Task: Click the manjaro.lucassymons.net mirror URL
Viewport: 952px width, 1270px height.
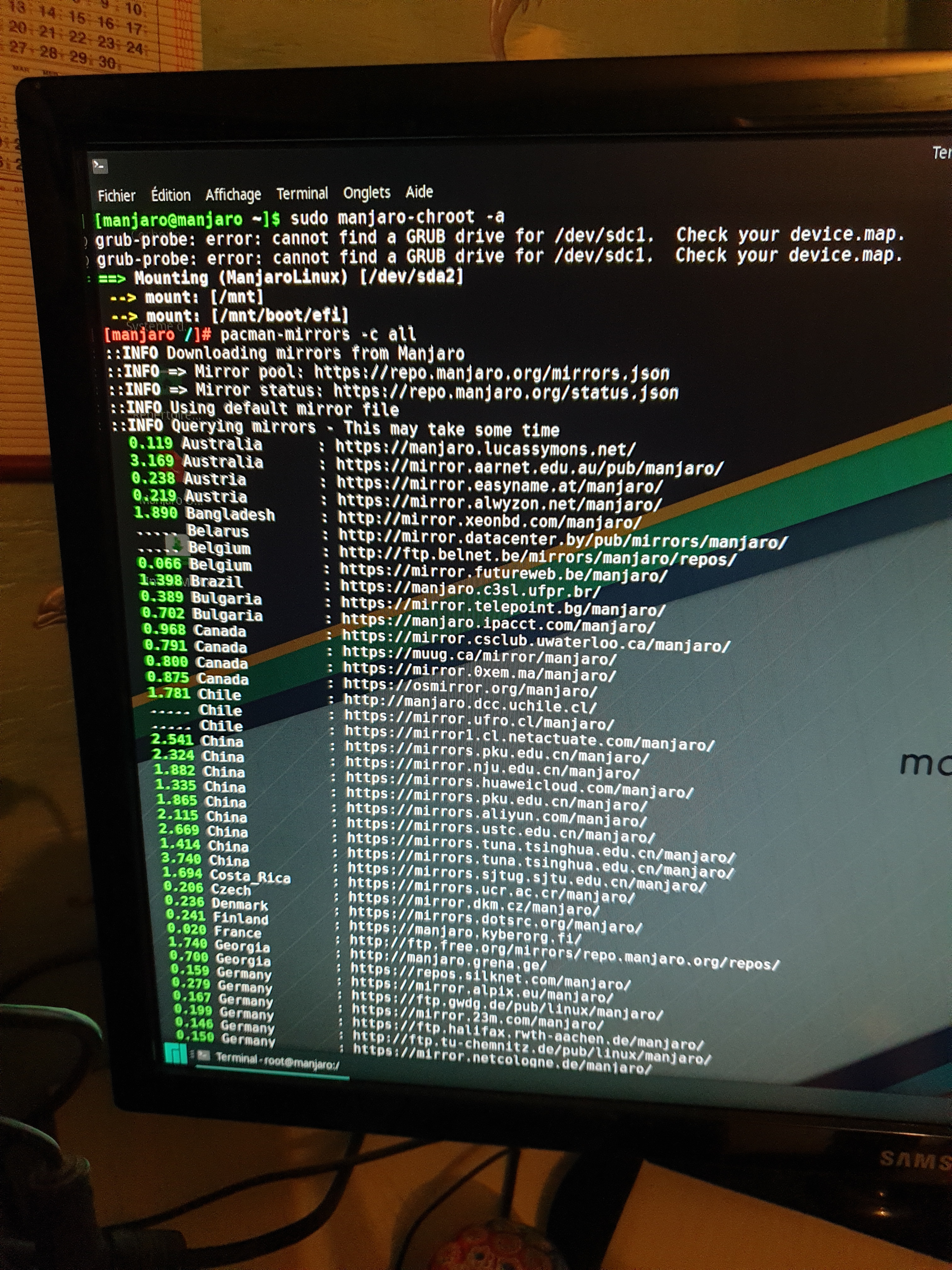Action: (x=485, y=448)
